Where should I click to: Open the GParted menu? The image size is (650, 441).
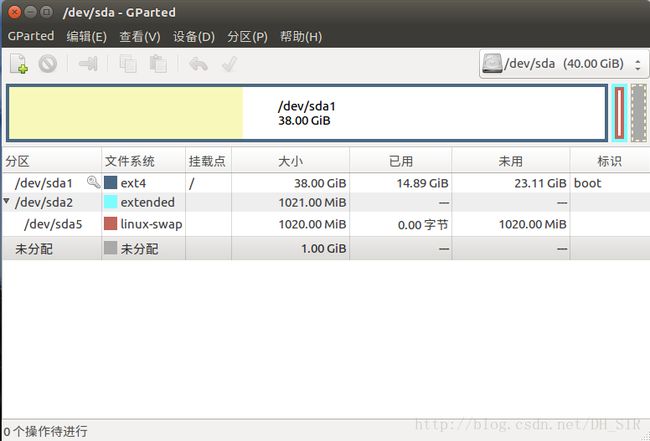coord(31,36)
